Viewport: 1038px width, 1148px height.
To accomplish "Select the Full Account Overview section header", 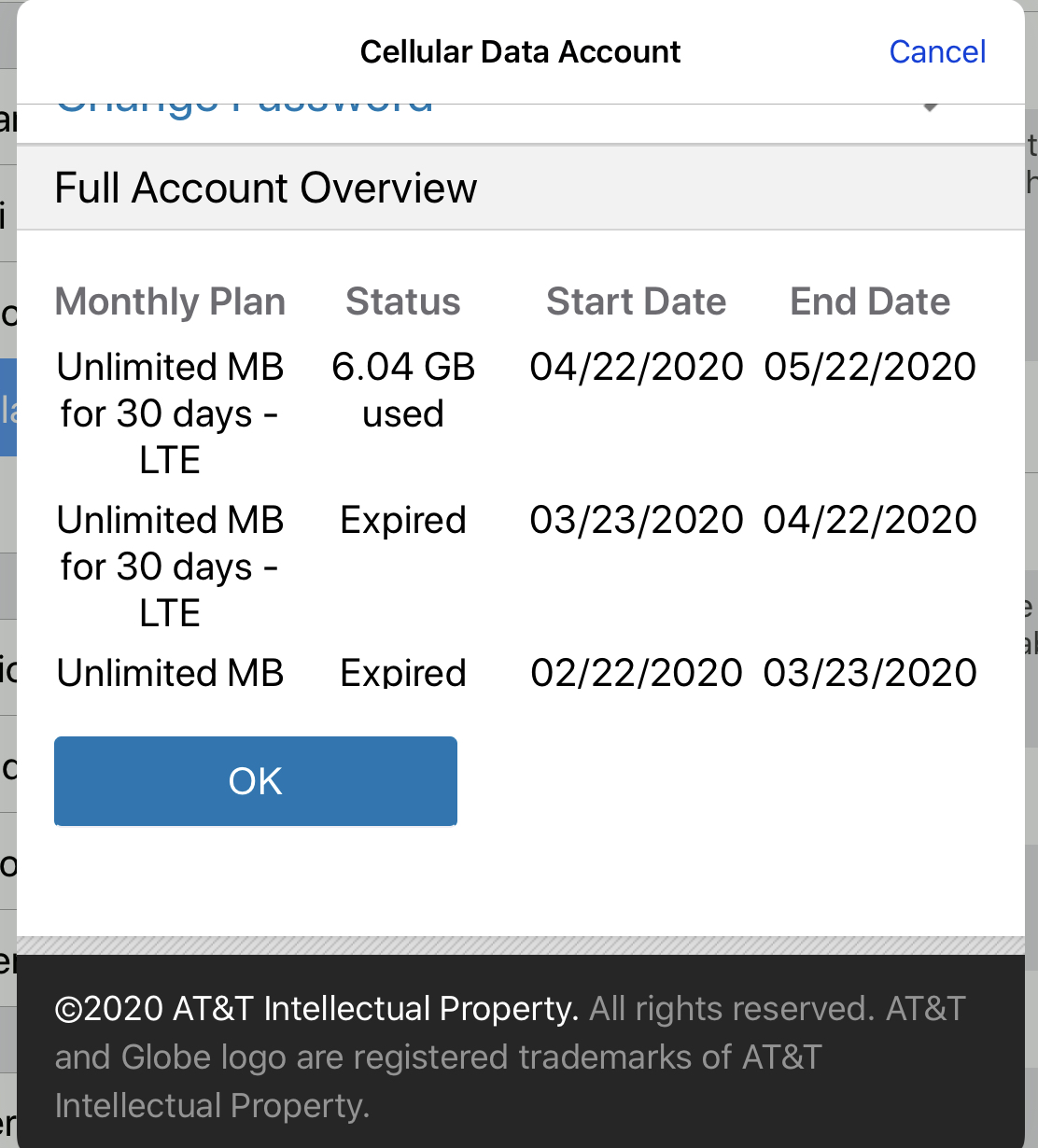I will click(266, 188).
